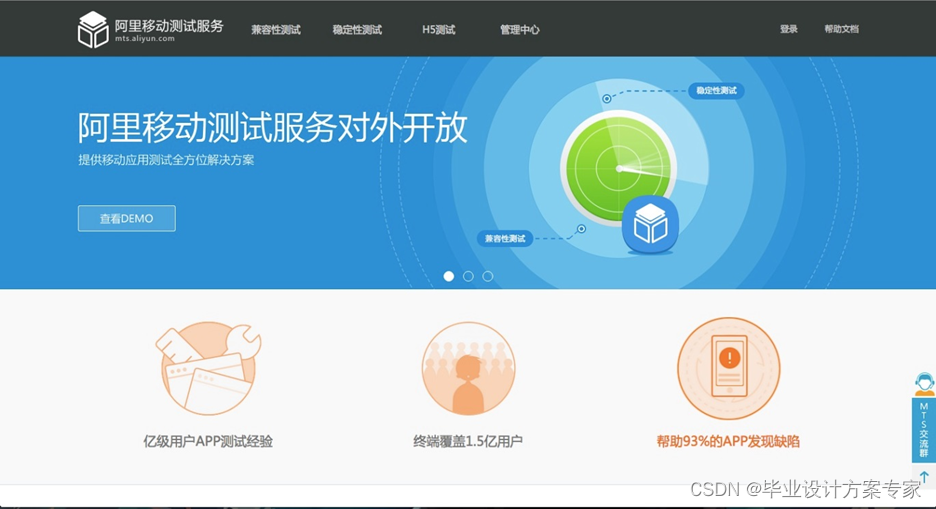Click the green radar circle graphic
This screenshot has width=936, height=509.
[618, 168]
